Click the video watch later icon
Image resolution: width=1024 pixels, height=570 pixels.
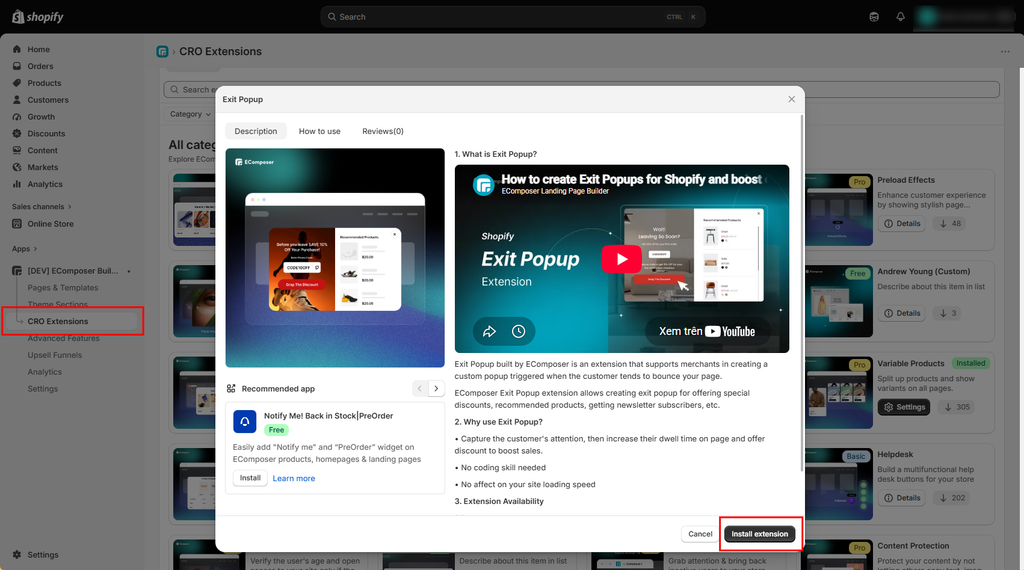pyautogui.click(x=519, y=332)
